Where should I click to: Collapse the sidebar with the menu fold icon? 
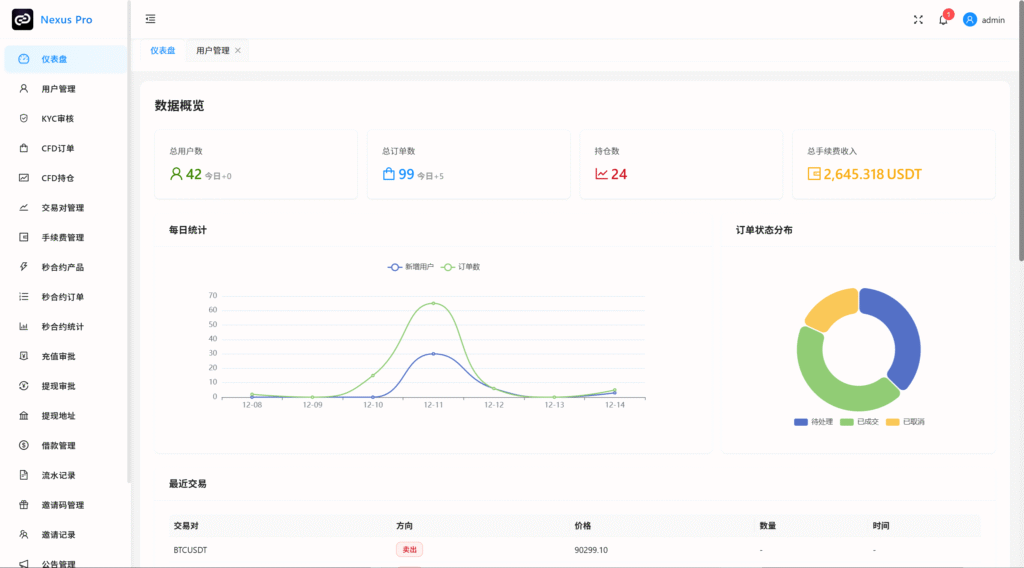tap(150, 19)
